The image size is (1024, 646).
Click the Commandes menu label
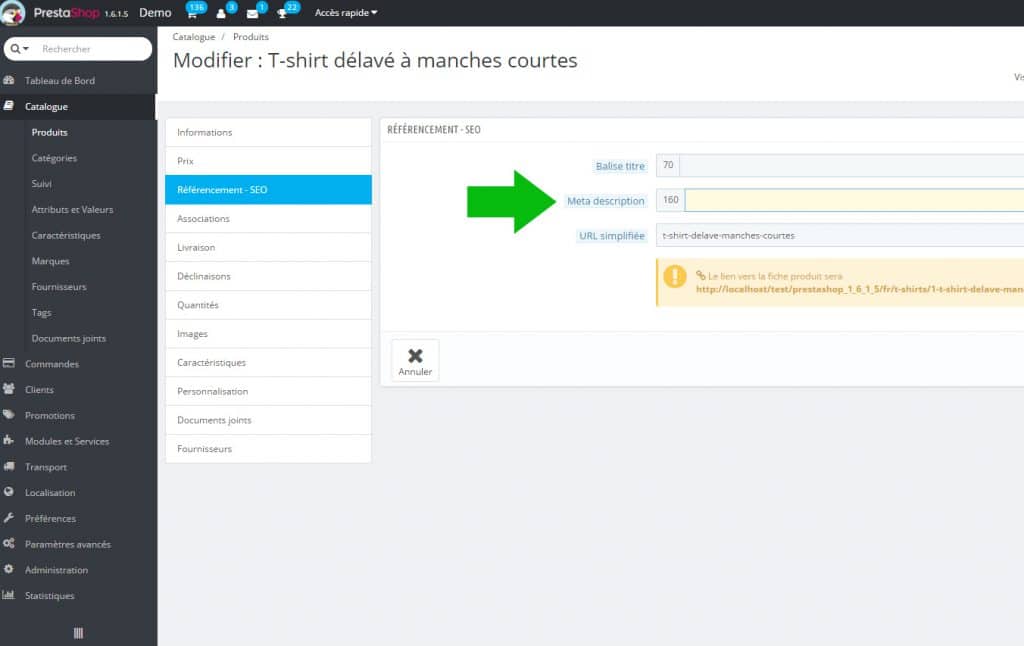[52, 364]
